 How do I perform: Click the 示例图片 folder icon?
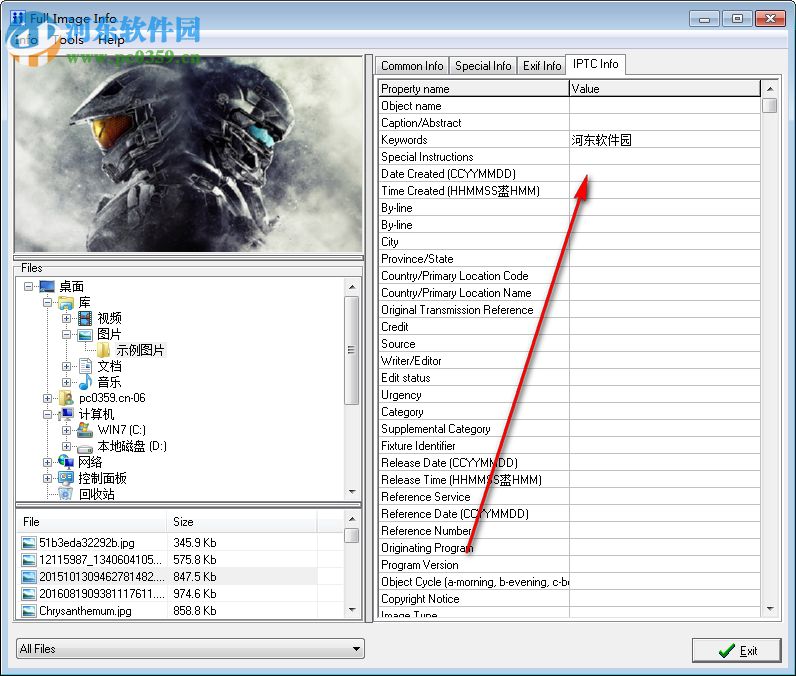point(103,350)
